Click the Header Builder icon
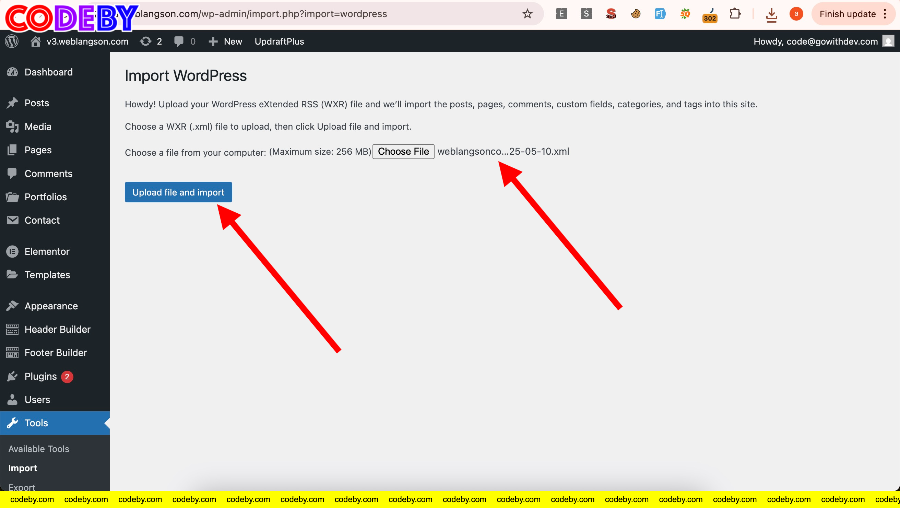This screenshot has height=508, width=900. (12, 329)
